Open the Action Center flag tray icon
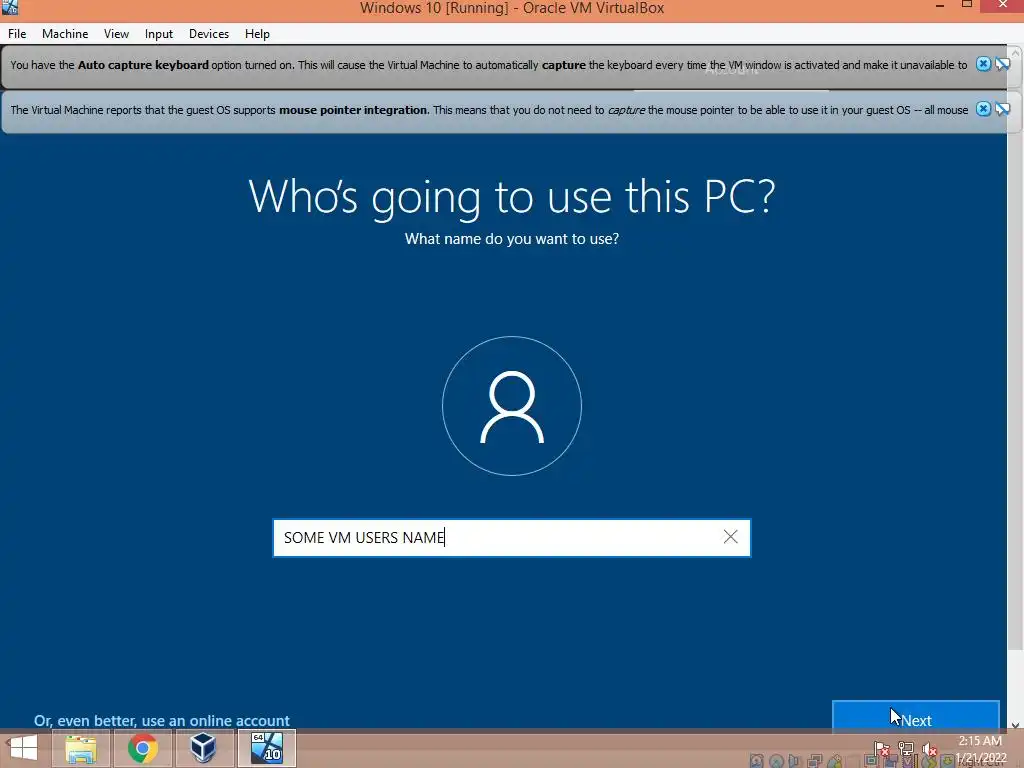This screenshot has height=768, width=1024. 882,749
